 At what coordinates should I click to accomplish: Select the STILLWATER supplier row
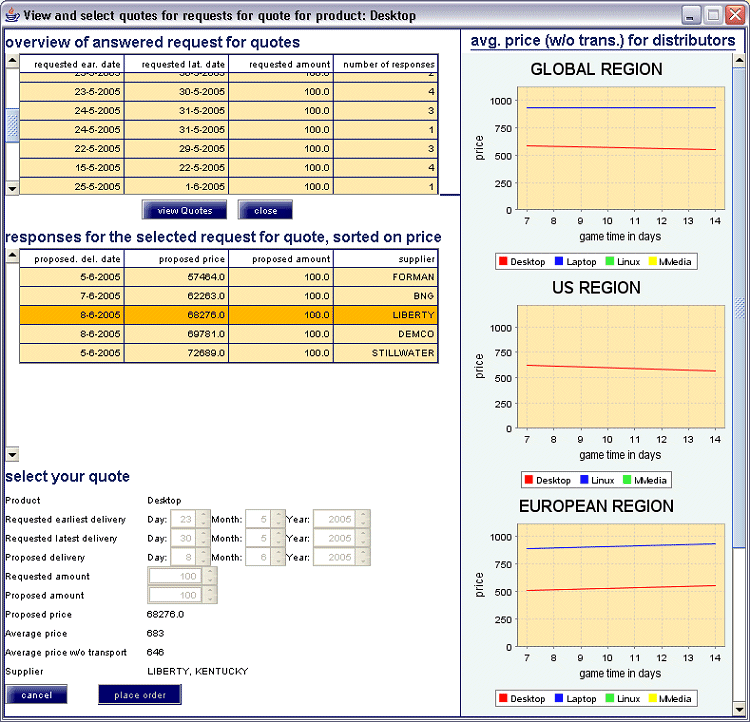(229, 353)
